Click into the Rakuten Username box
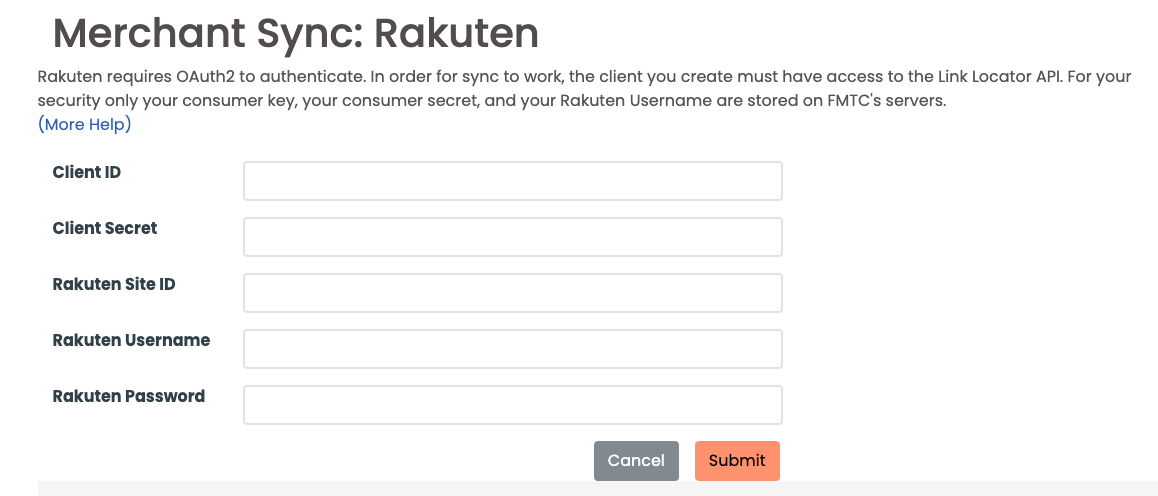The image size is (1158, 496). (512, 349)
